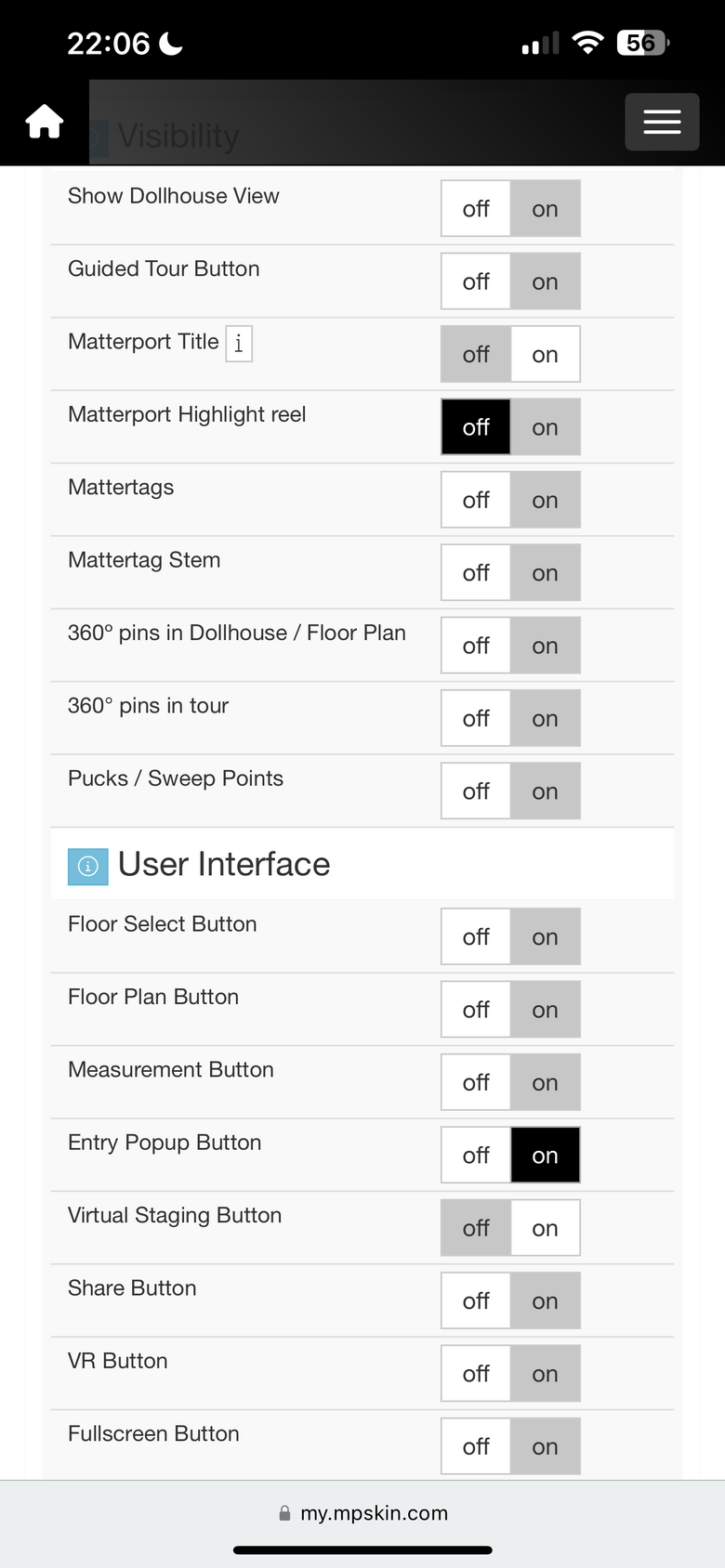Turn on Mattertags
The width and height of the screenshot is (725, 1568).
546,500
